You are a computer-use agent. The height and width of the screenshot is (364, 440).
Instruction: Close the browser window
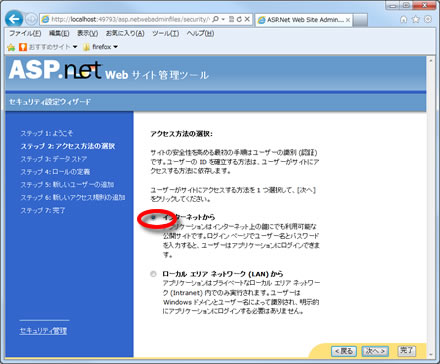click(x=425, y=5)
